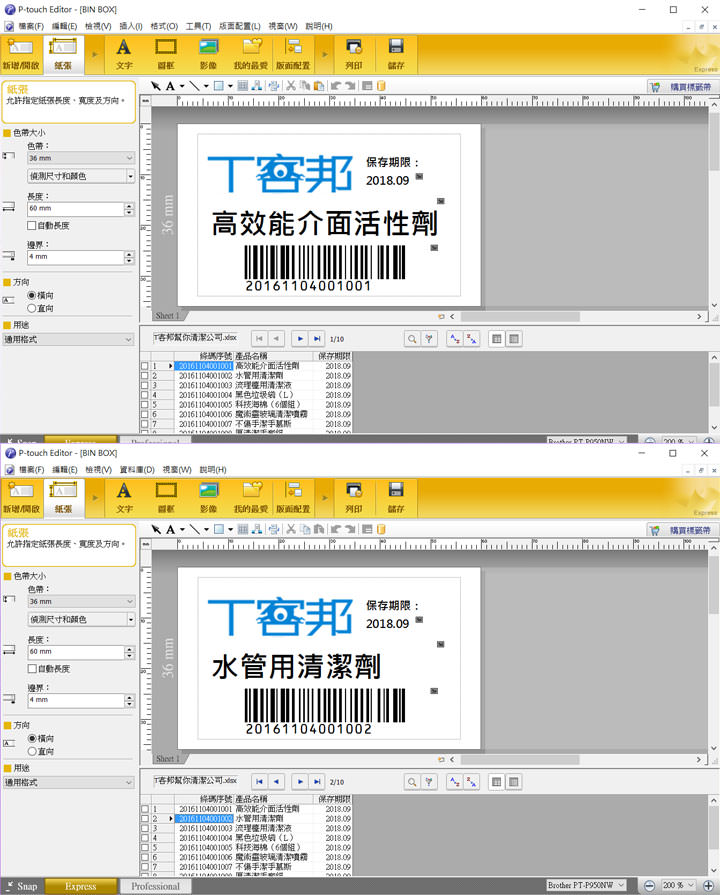Screen dimensions: 720x895
Task: Click the 影像 (Image) icon in the upper window
Action: coord(208,50)
